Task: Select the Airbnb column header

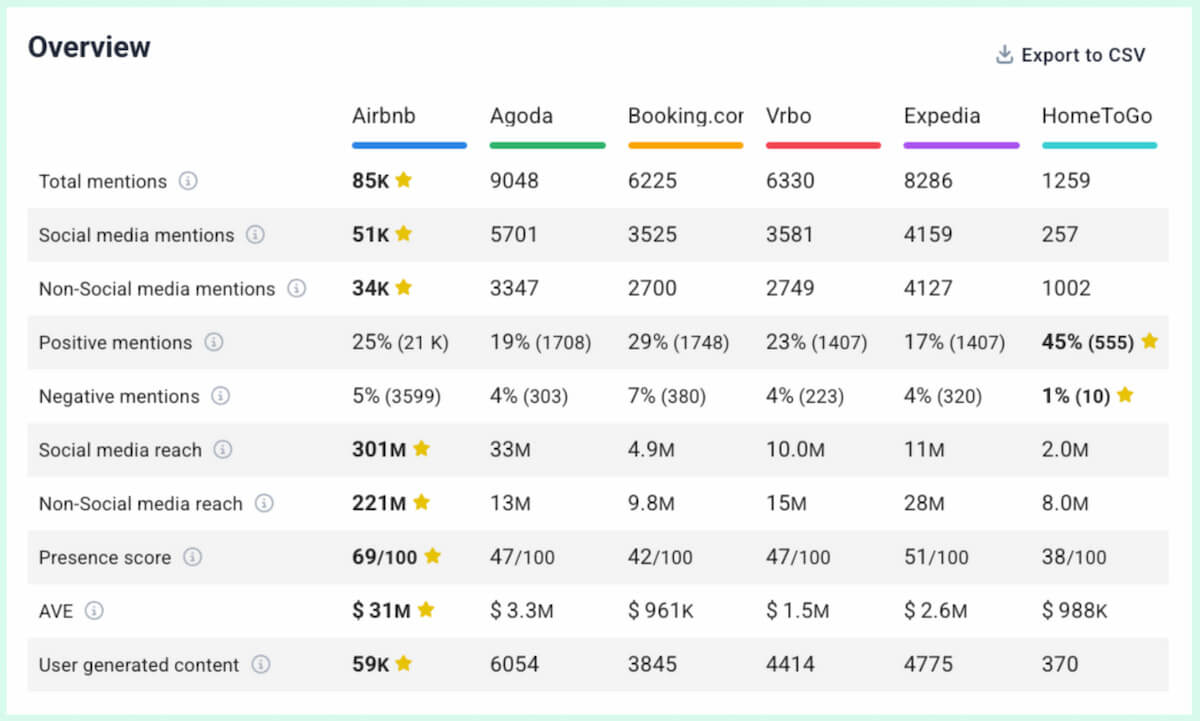Action: 384,116
